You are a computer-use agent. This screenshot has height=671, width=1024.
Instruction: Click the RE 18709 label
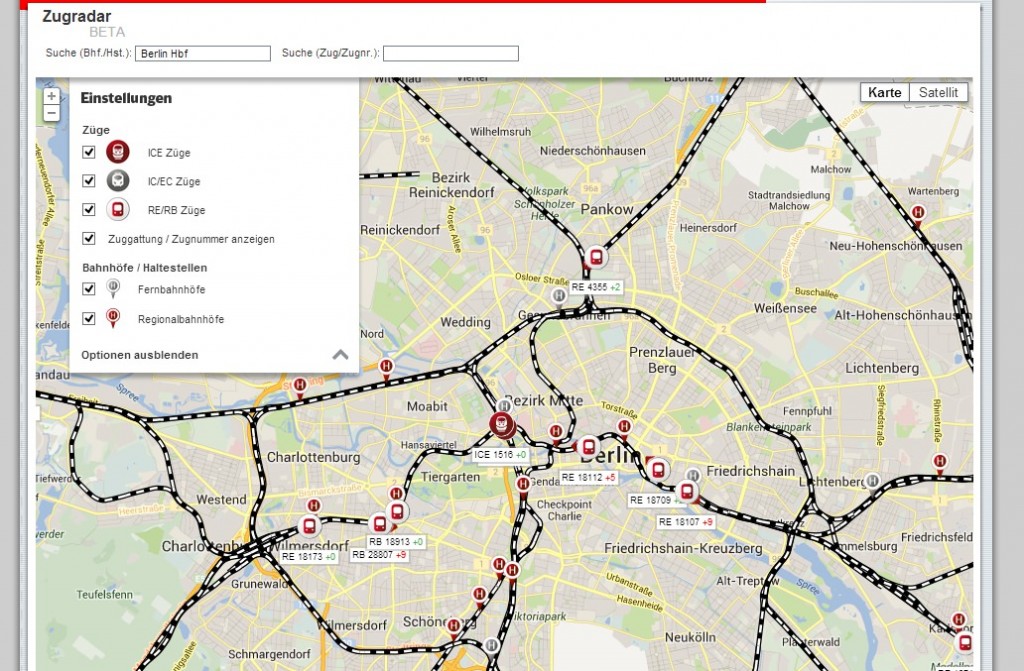655,500
